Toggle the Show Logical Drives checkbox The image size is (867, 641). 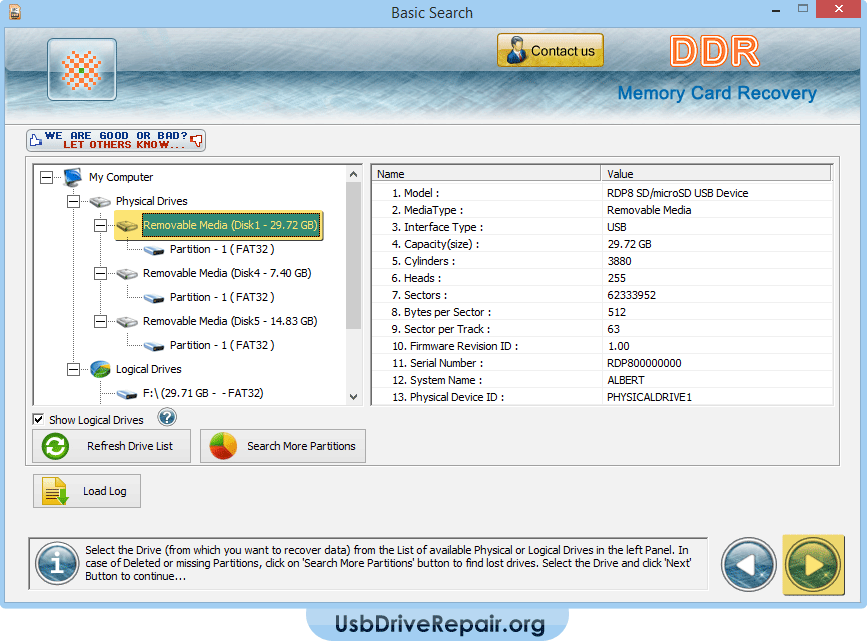[38, 419]
